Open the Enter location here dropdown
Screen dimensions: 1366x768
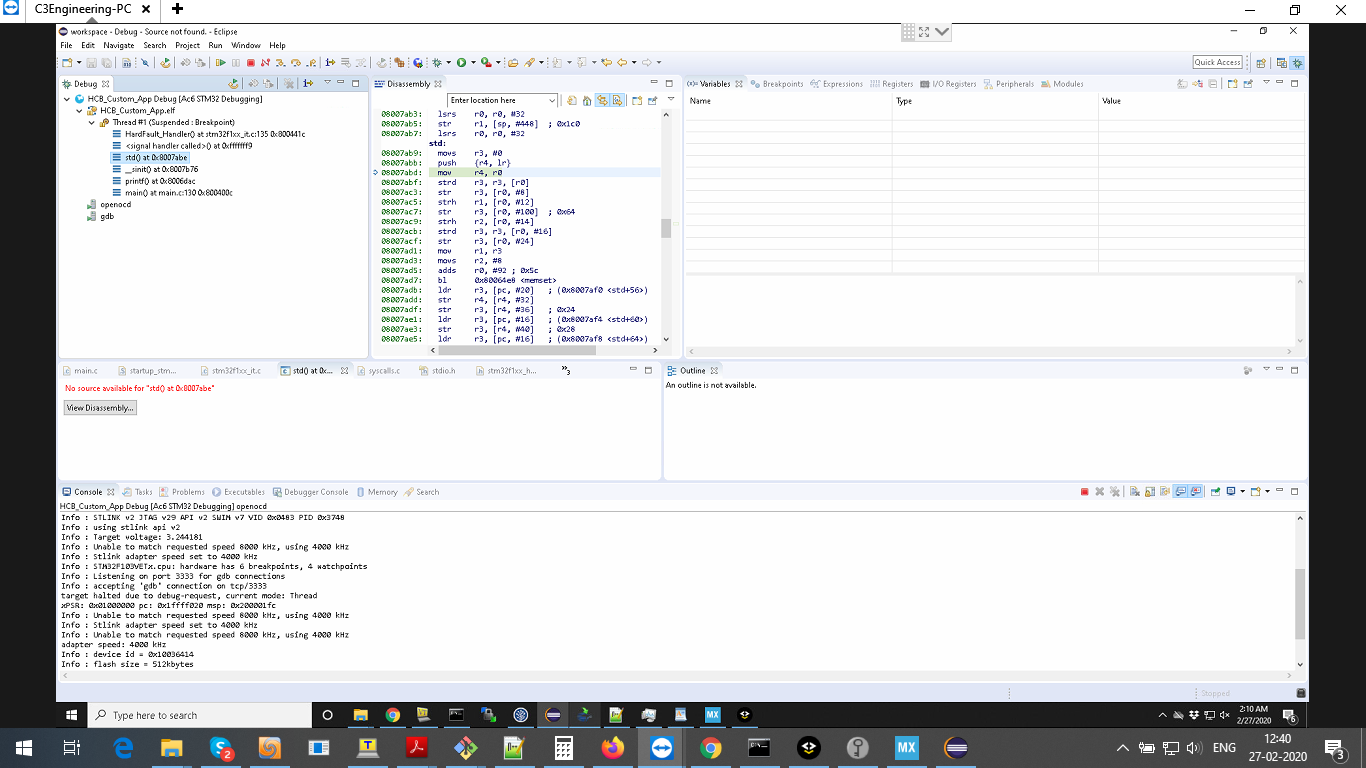(551, 100)
